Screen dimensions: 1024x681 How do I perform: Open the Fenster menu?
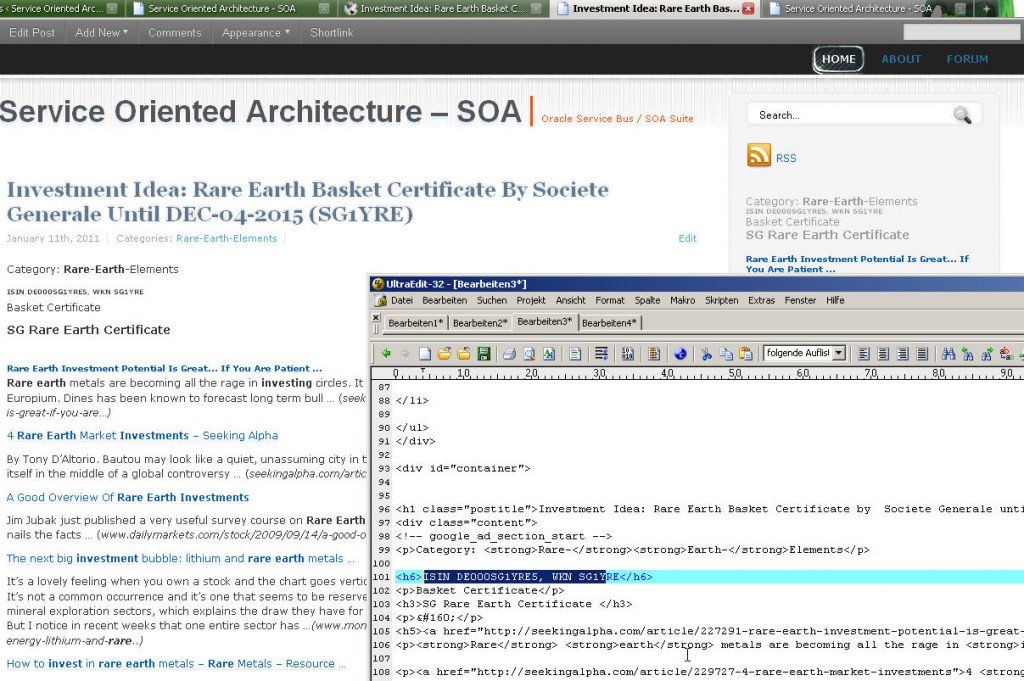tap(800, 300)
